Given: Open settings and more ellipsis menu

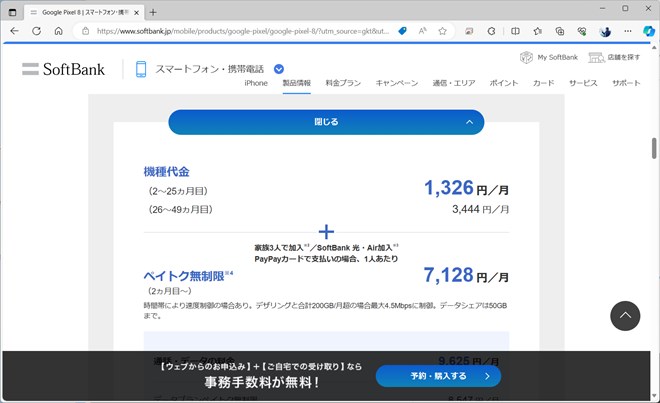Looking at the screenshot, I should [628, 31].
